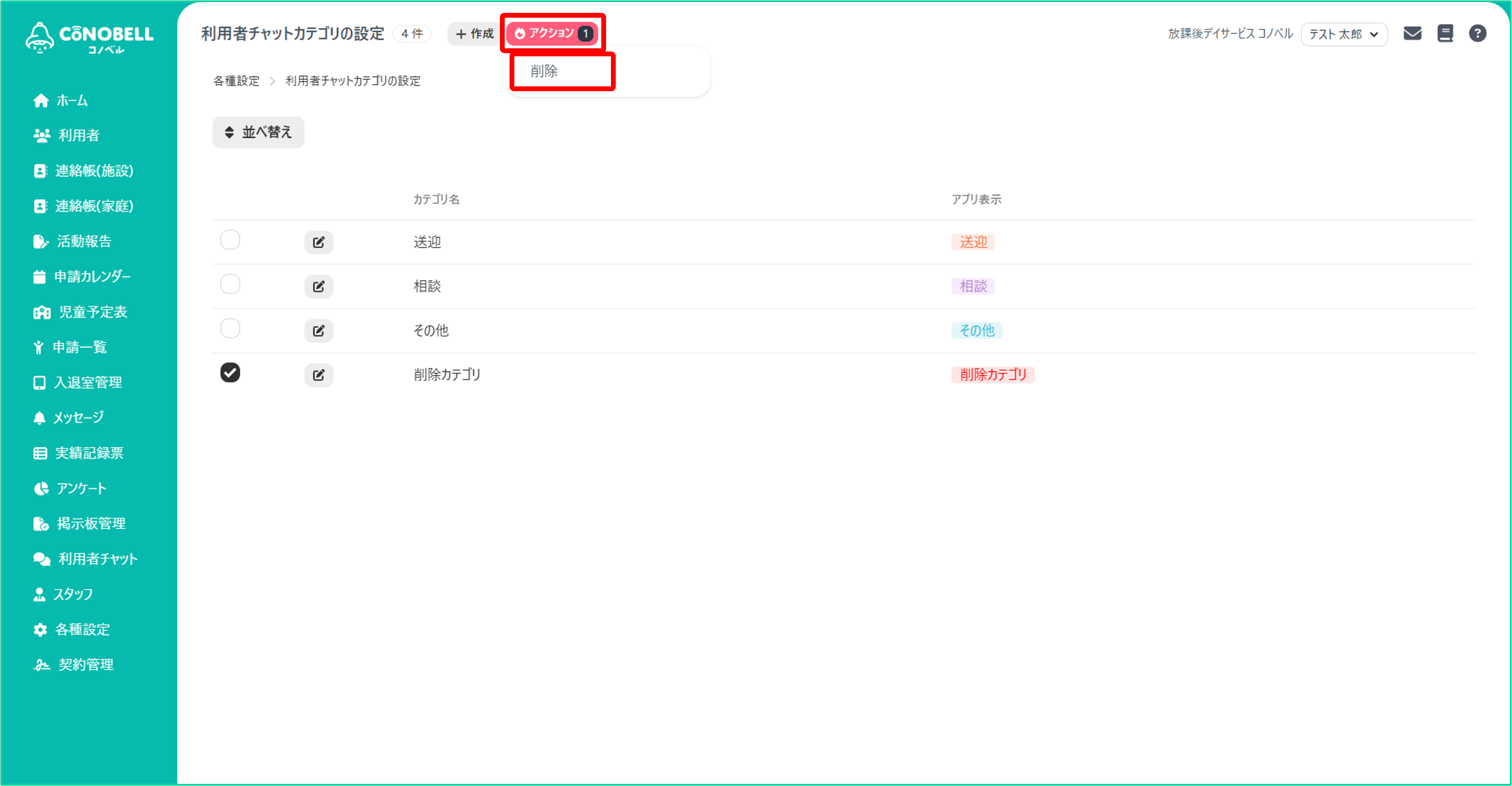1512x786 pixels.
Task: Select 削除 from the action menu
Action: (544, 71)
